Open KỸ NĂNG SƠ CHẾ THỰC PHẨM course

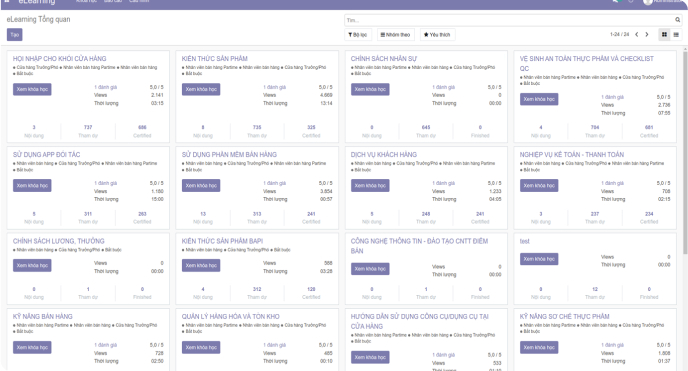(564, 317)
